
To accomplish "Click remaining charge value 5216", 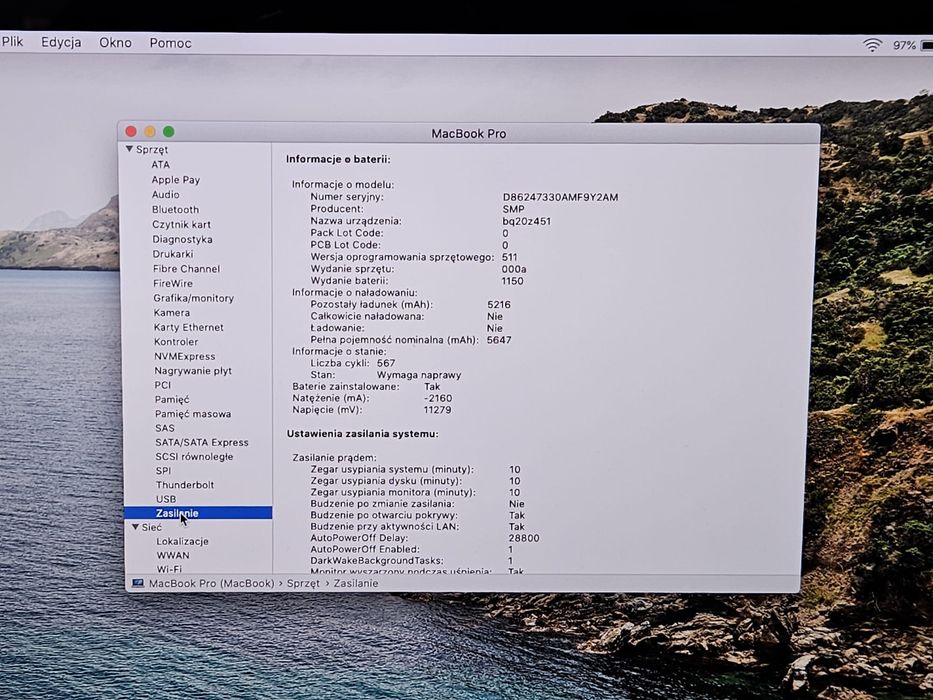I will click(x=499, y=305).
